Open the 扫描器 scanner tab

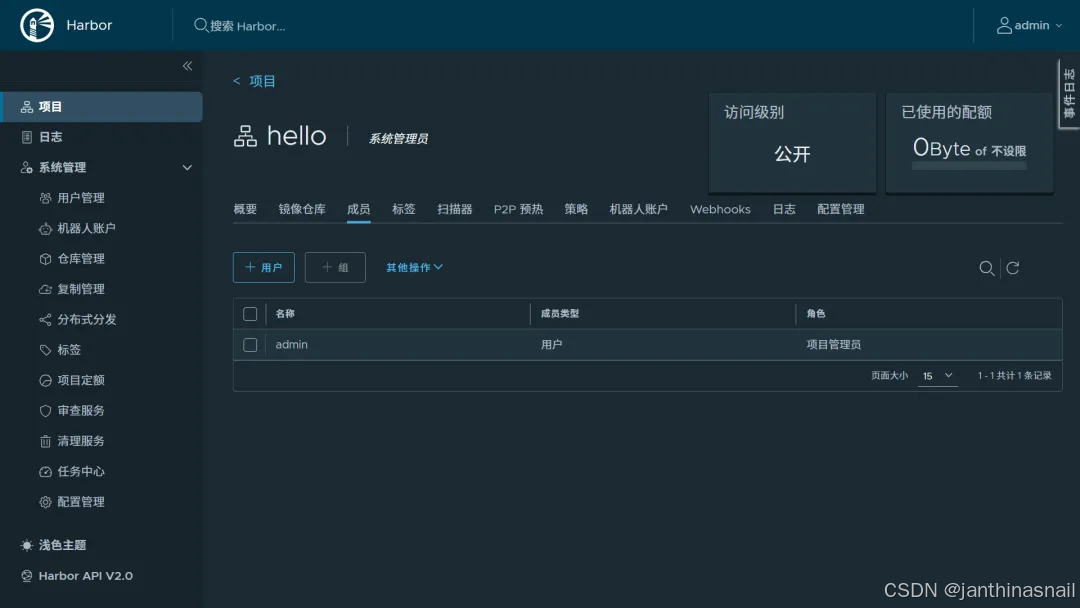tap(455, 209)
